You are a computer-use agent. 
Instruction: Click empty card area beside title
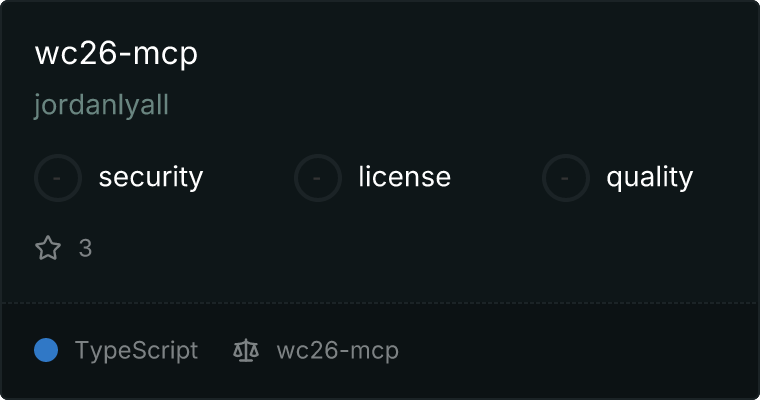475,53
